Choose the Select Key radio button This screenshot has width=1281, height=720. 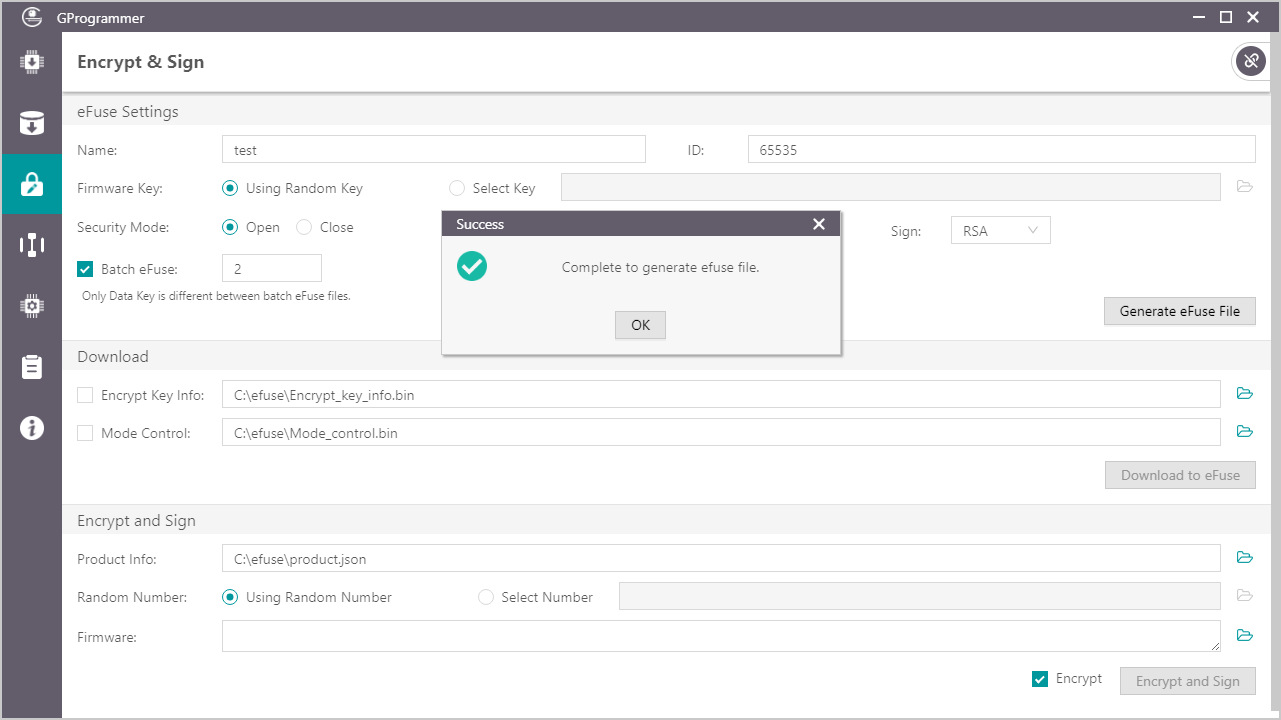point(457,188)
